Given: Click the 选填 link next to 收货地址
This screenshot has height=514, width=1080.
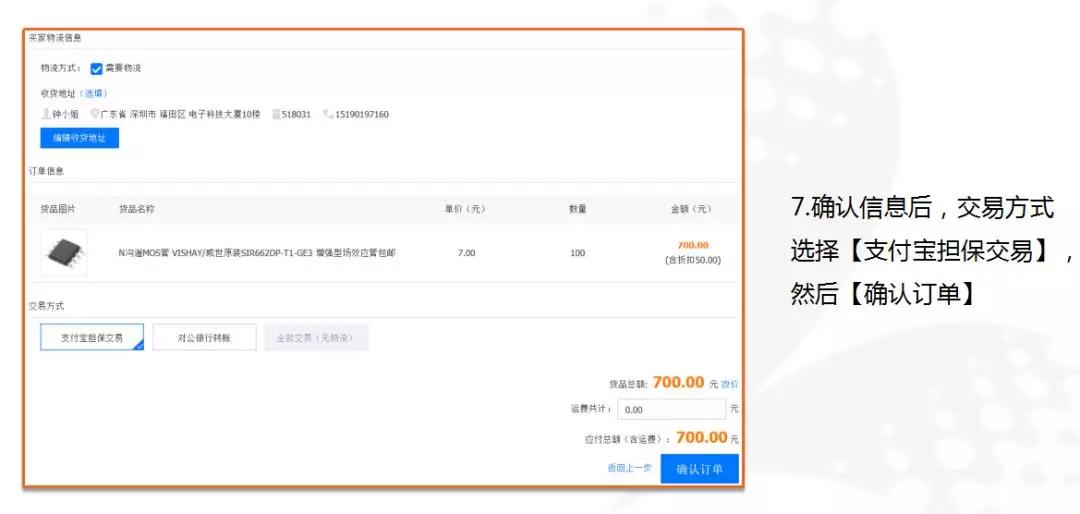Looking at the screenshot, I should (94, 93).
